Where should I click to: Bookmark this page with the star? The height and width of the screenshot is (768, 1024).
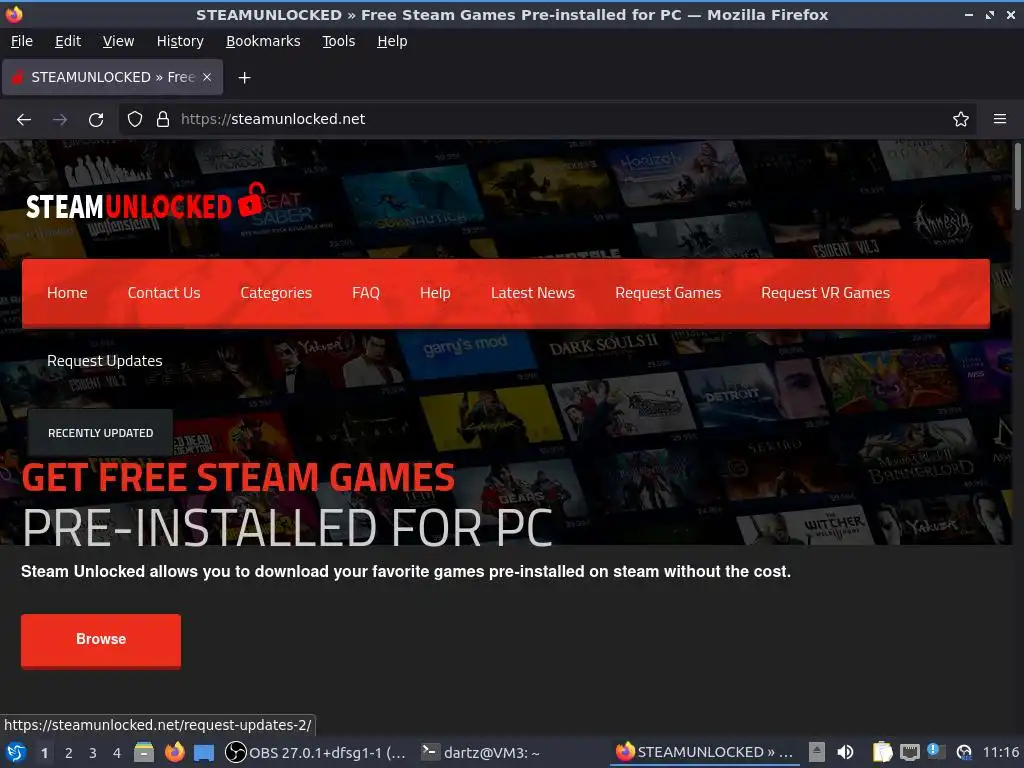click(x=961, y=119)
